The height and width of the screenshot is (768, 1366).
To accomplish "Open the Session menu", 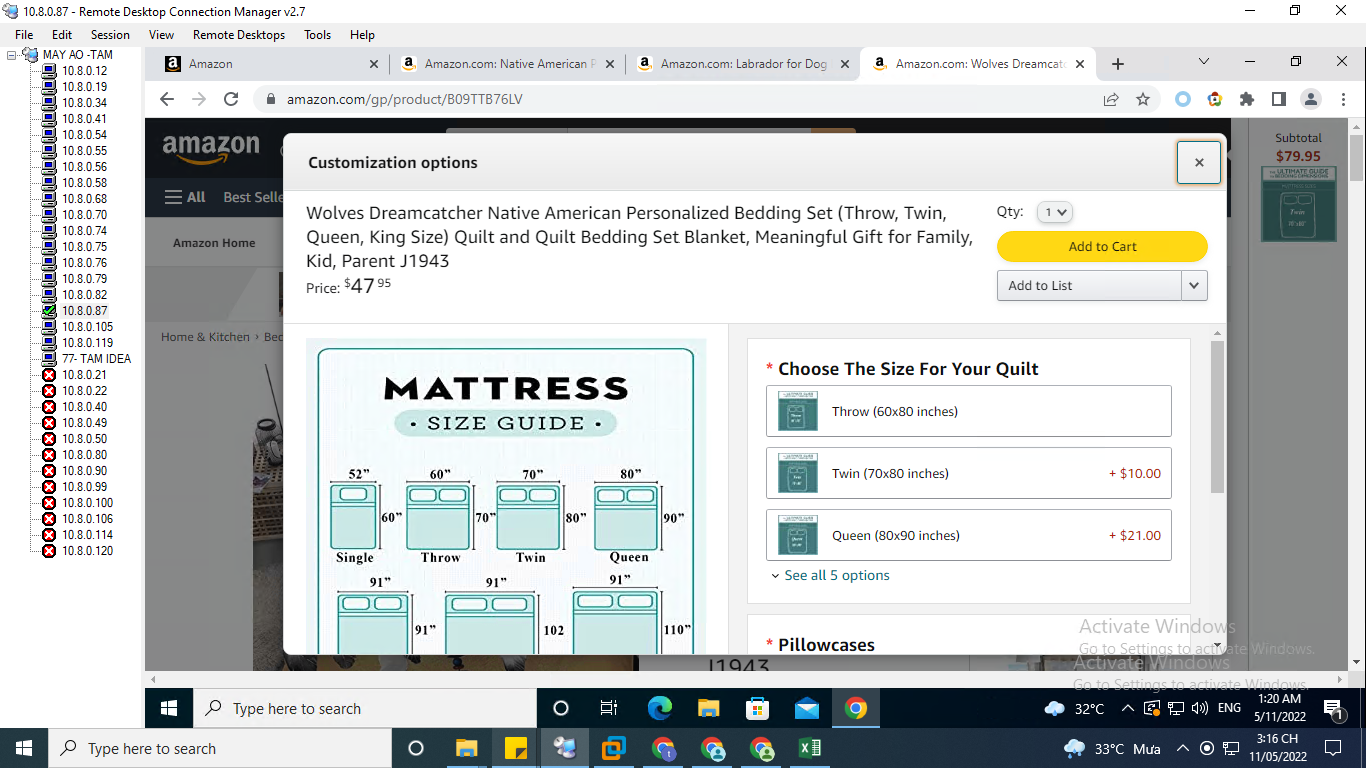I will click(110, 34).
